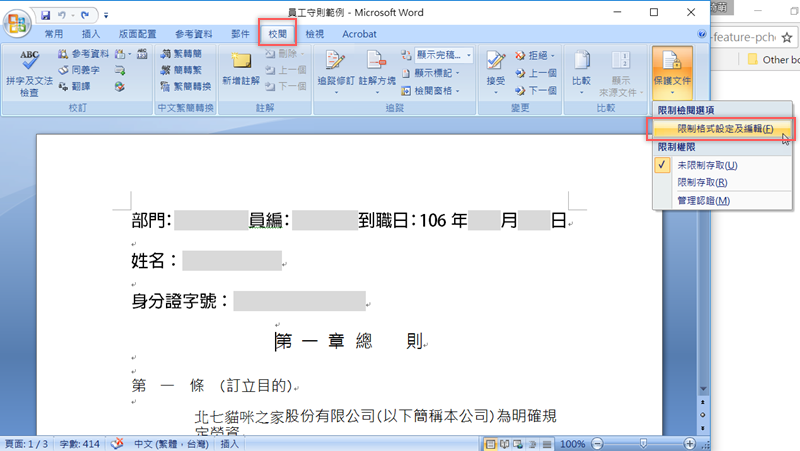Open the 參考資料 ribbon tab
800x451 pixels.
tap(193, 34)
